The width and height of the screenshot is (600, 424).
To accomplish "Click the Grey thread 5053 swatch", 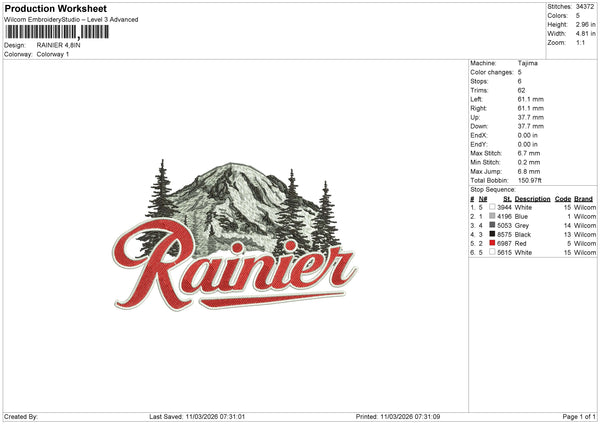I will click(493, 225).
